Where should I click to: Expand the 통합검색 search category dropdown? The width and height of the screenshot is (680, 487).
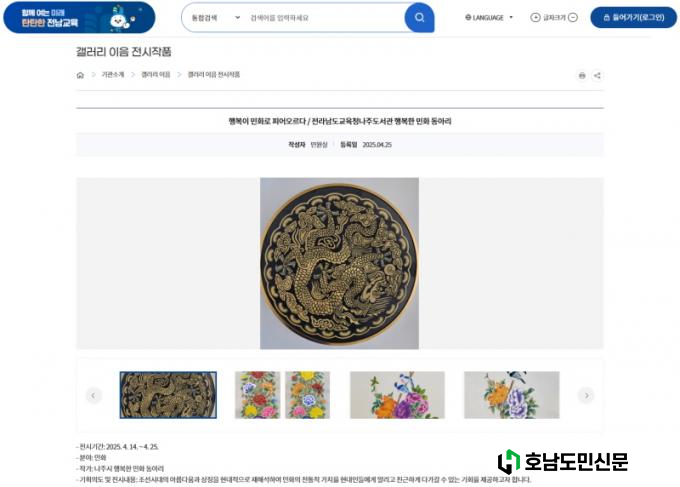click(x=216, y=18)
